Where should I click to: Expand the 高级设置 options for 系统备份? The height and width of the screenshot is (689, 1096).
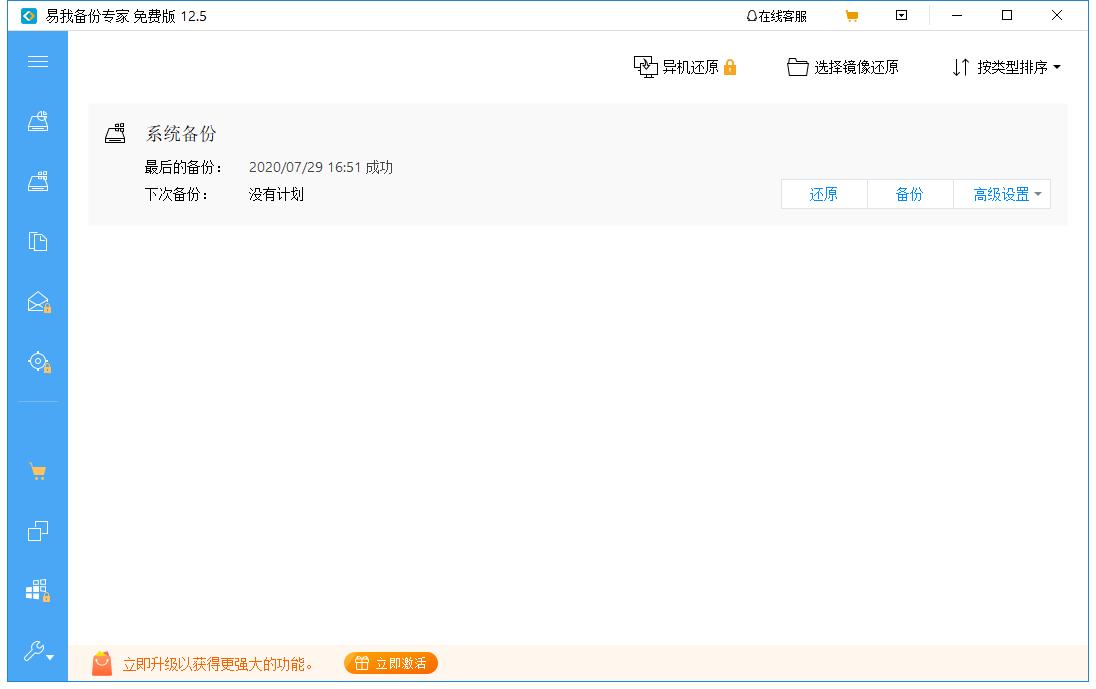point(1000,194)
